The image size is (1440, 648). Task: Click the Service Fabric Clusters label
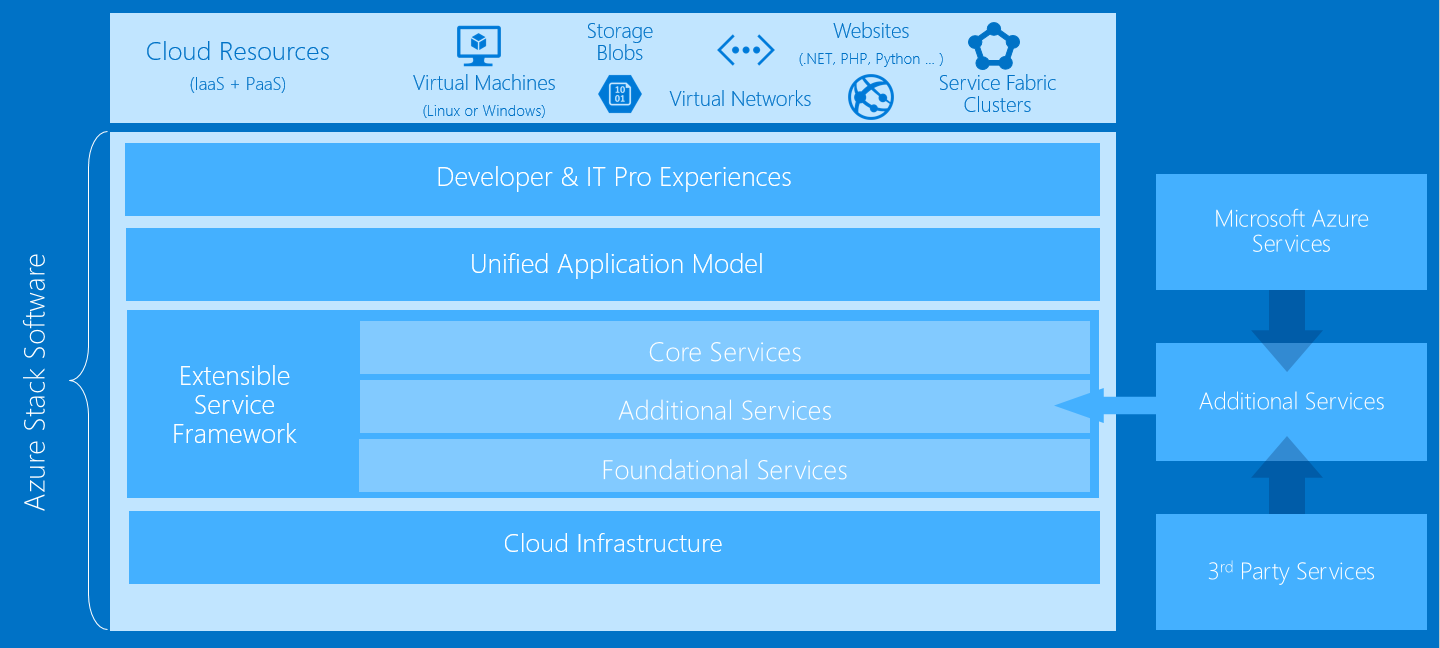(997, 94)
